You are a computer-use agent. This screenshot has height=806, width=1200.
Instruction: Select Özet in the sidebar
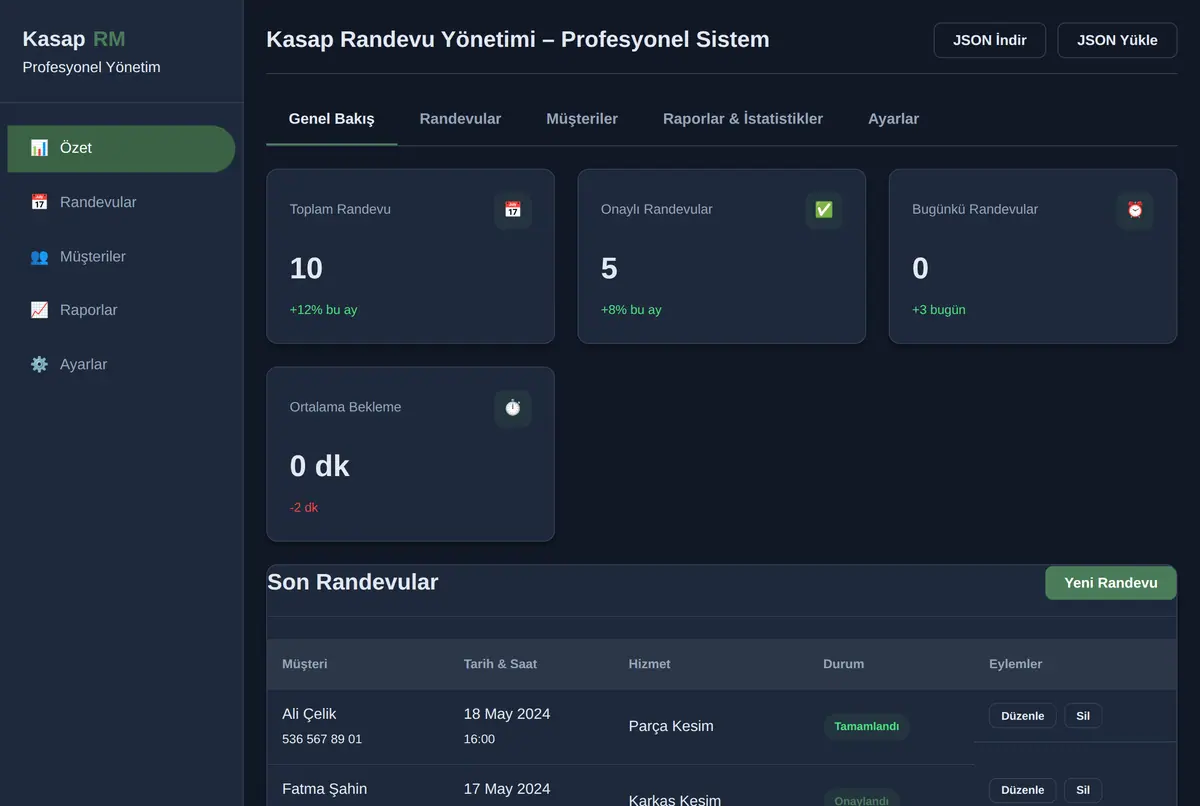[121, 148]
